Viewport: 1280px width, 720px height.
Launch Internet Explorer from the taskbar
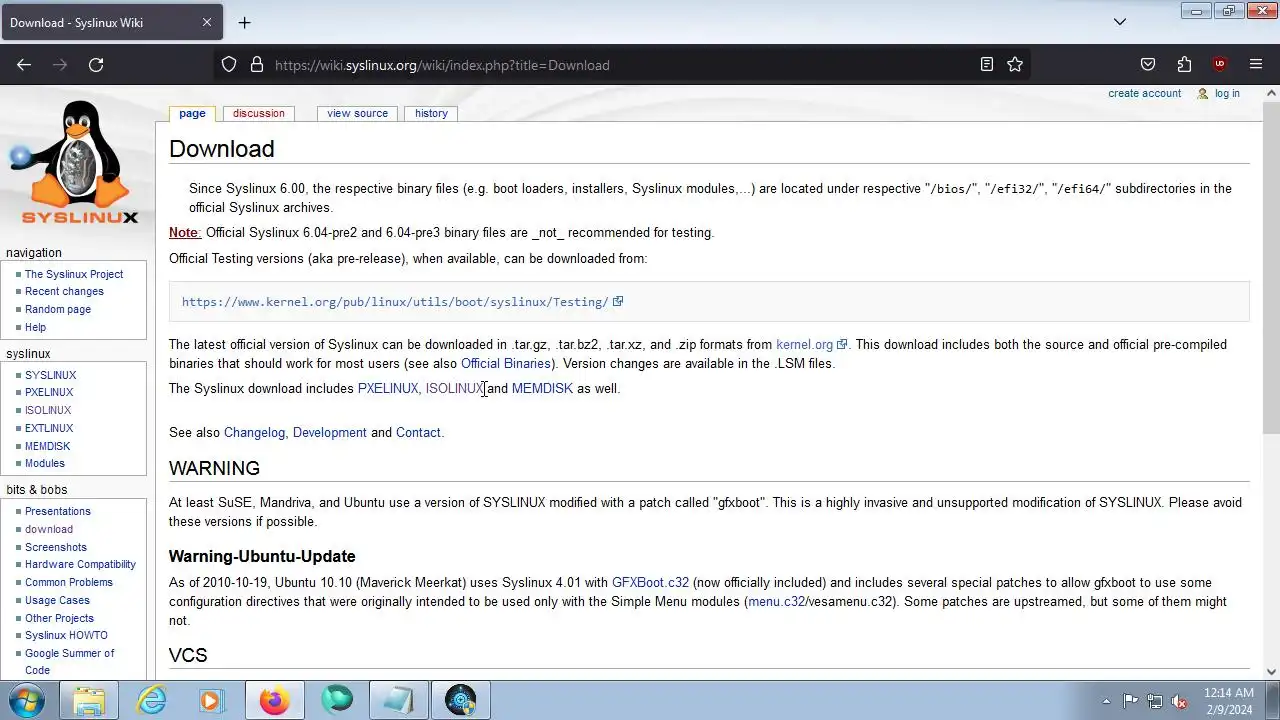pos(151,700)
